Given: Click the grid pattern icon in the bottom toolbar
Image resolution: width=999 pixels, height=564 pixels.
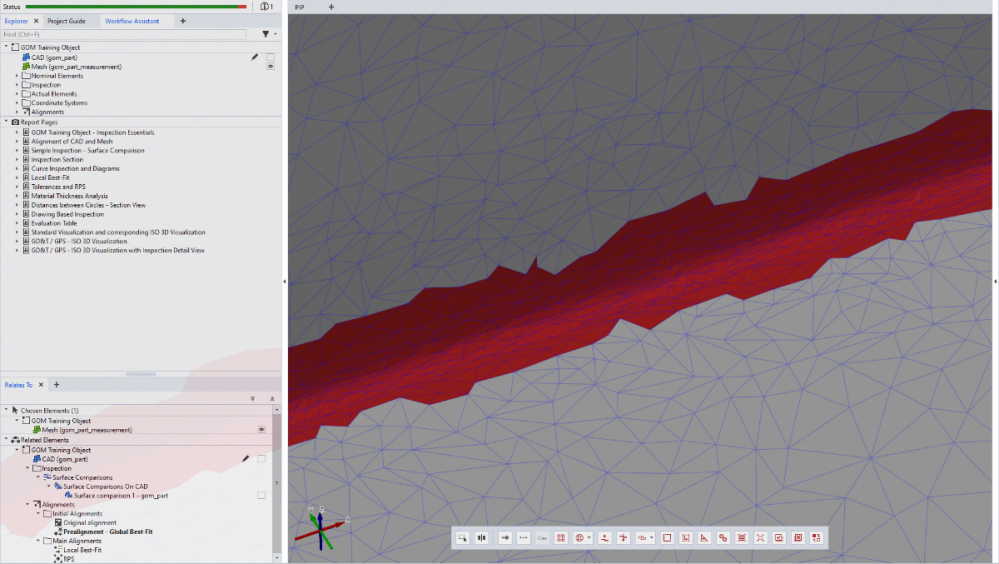Looking at the screenshot, I should (562, 538).
